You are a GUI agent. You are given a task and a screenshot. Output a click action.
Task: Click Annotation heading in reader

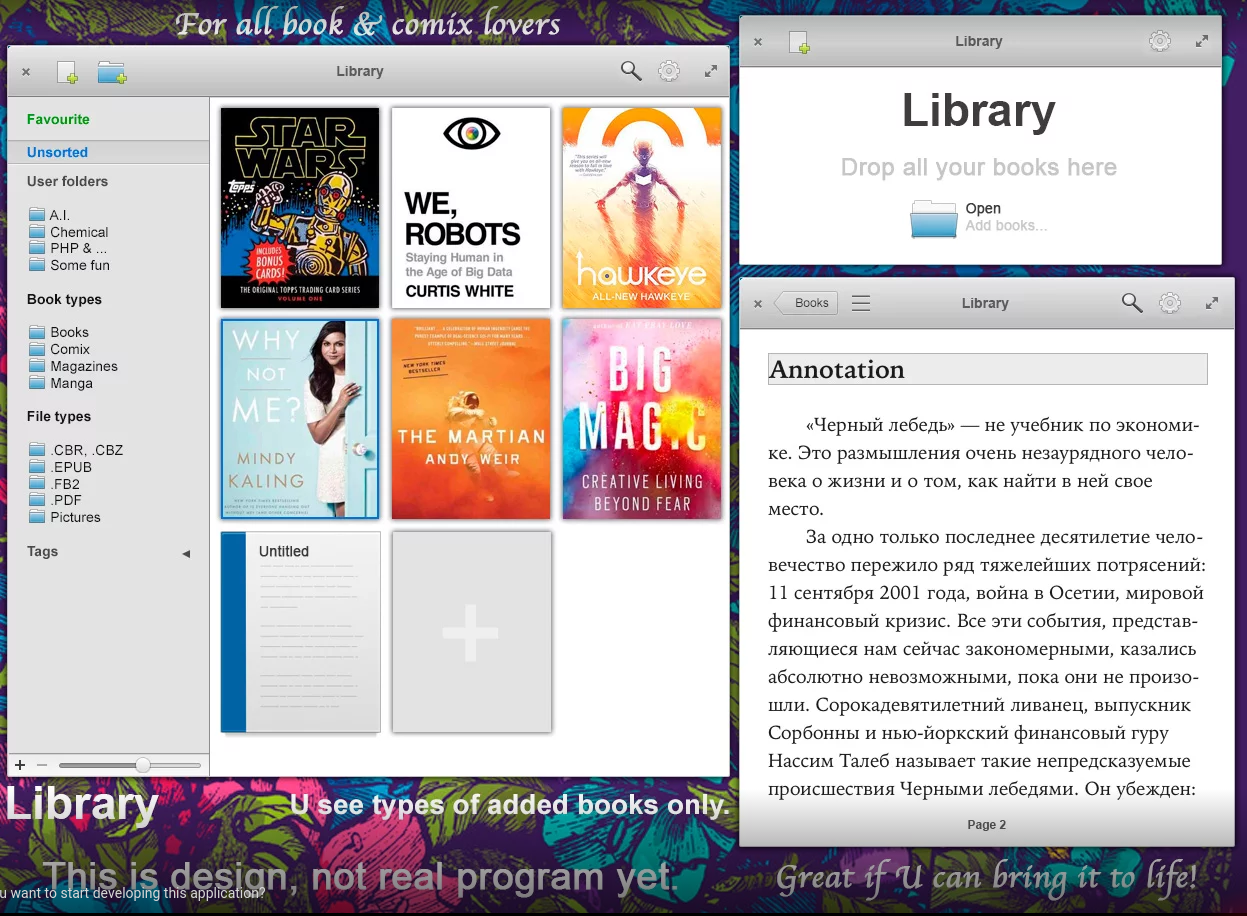pyautogui.click(x=837, y=369)
